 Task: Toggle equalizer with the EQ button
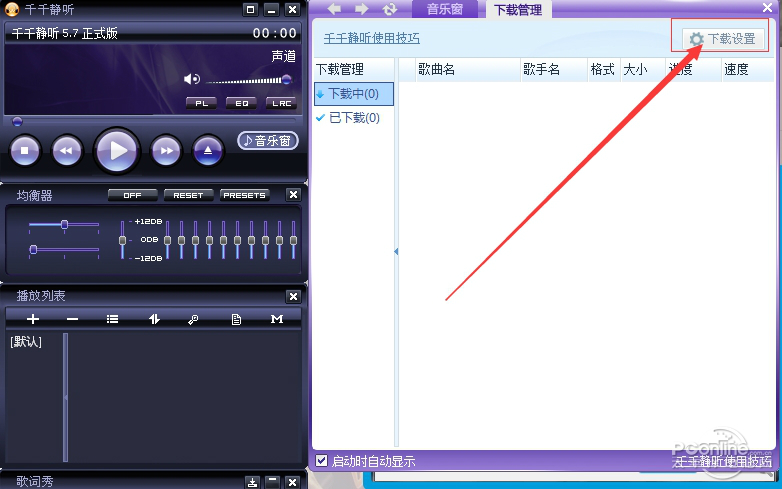[241, 103]
